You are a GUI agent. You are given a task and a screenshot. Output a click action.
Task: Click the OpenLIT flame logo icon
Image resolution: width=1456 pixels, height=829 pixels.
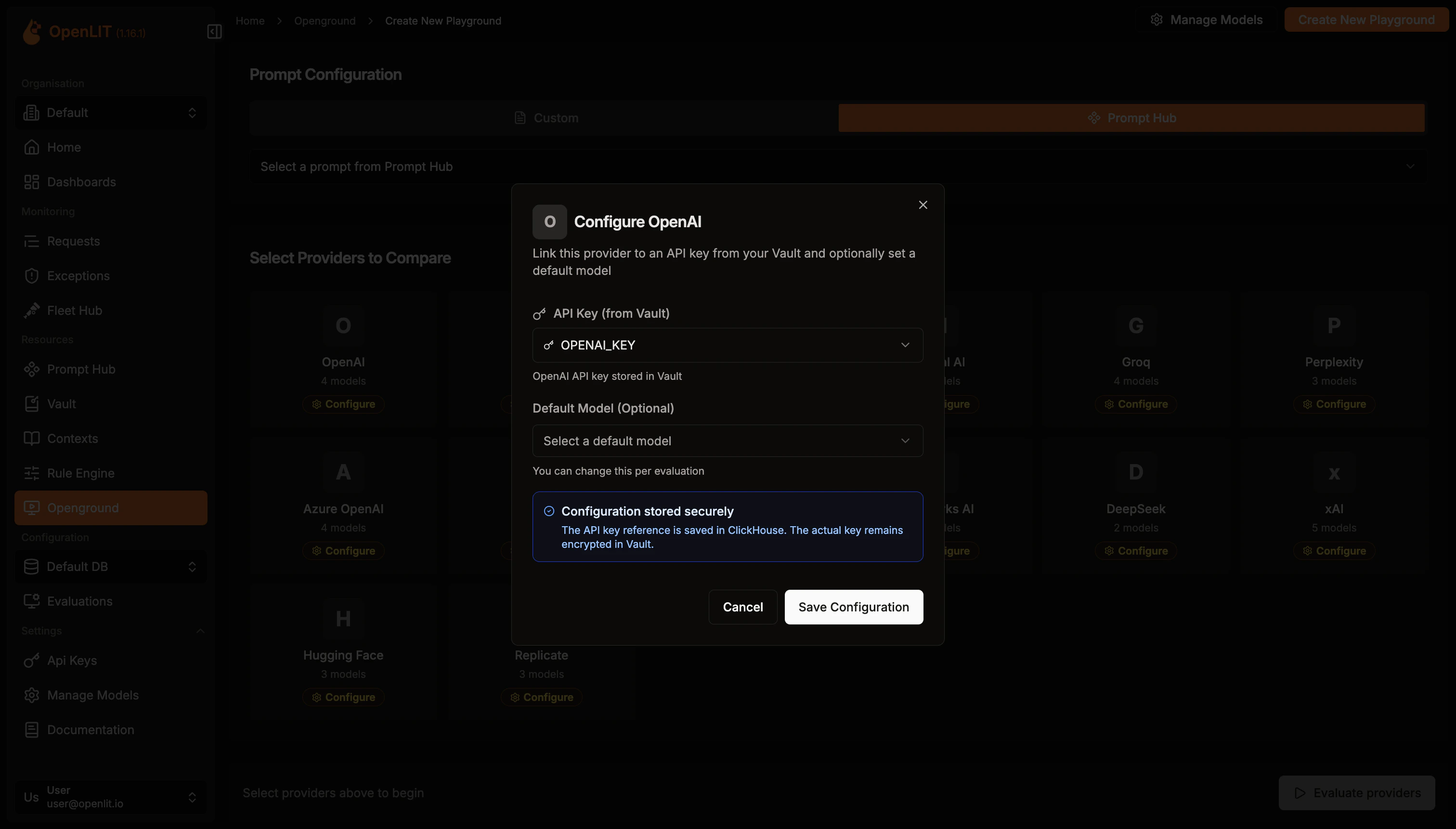[32, 31]
